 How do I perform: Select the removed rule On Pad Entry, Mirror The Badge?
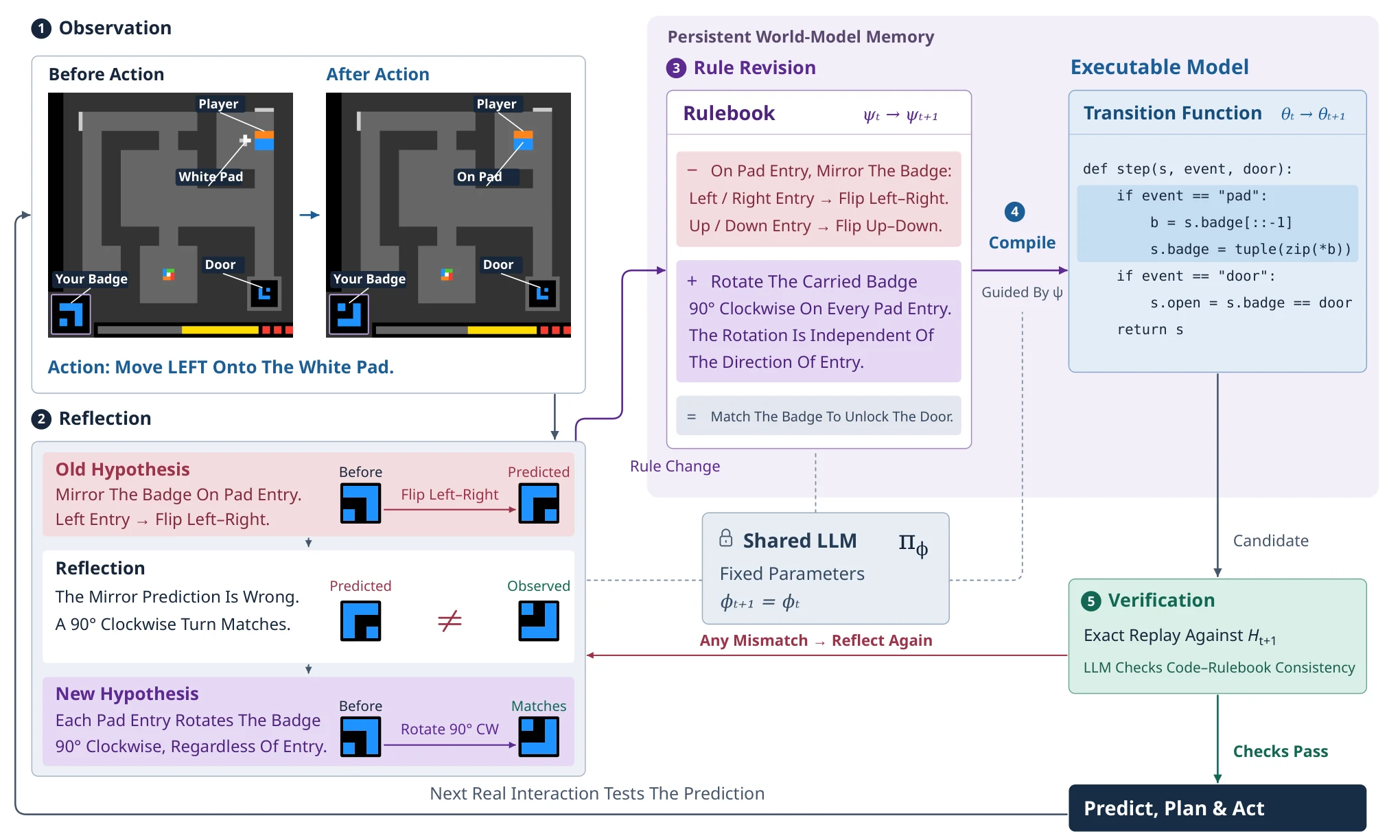[x=819, y=198]
